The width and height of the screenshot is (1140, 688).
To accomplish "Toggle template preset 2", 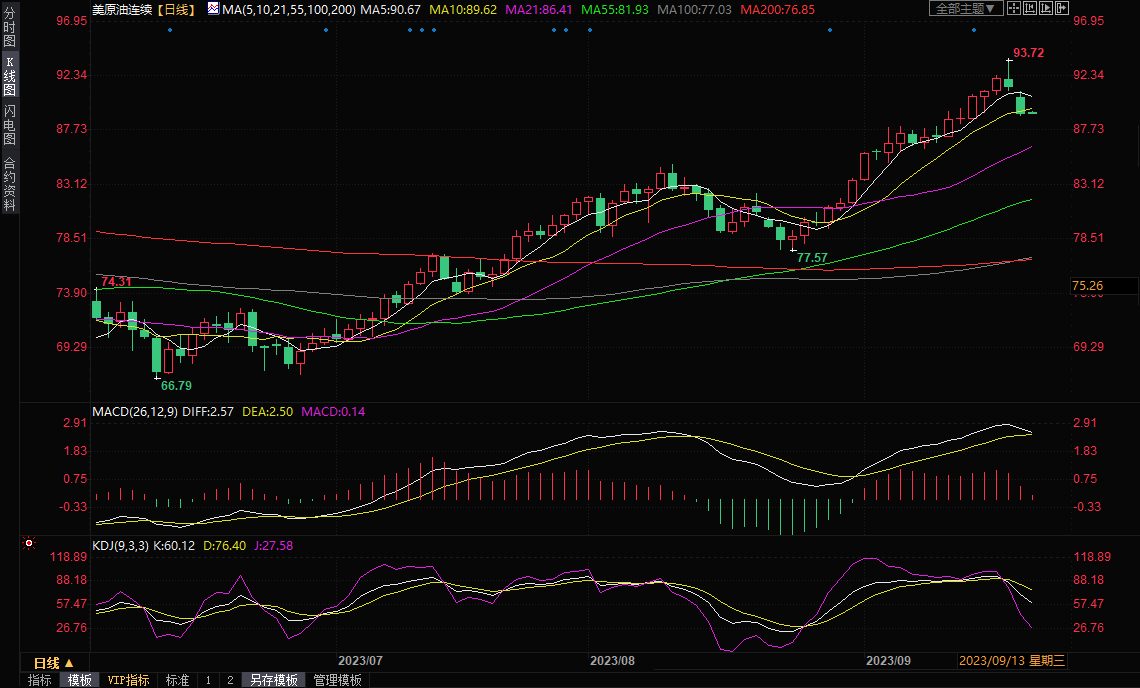I will (x=229, y=680).
